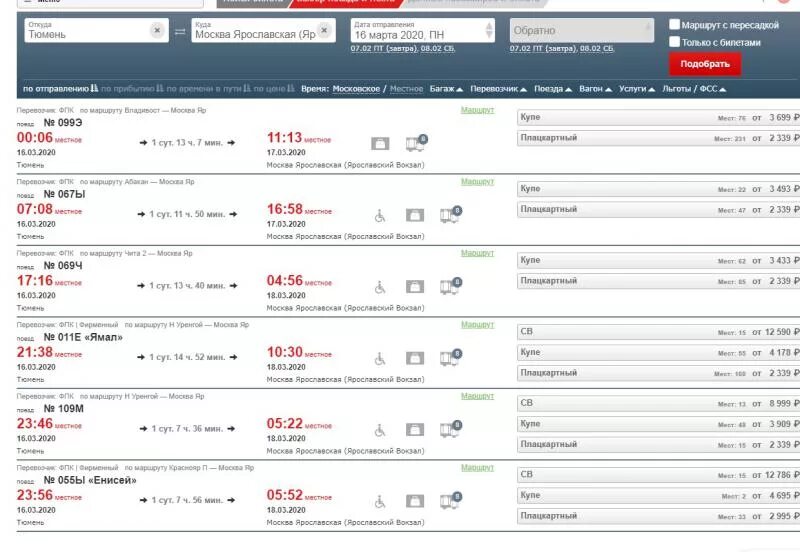Image resolution: width=800 pixels, height=552 pixels.
Task: Click luggage compartment icon for train 067Ы
Action: (x=415, y=215)
